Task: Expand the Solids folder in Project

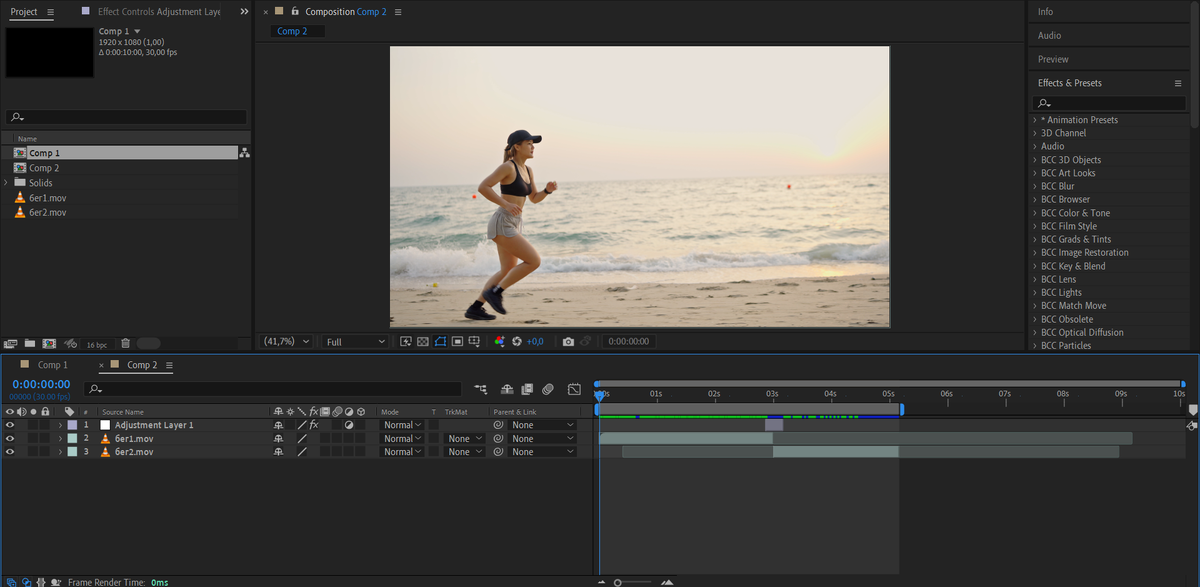Action: point(7,183)
